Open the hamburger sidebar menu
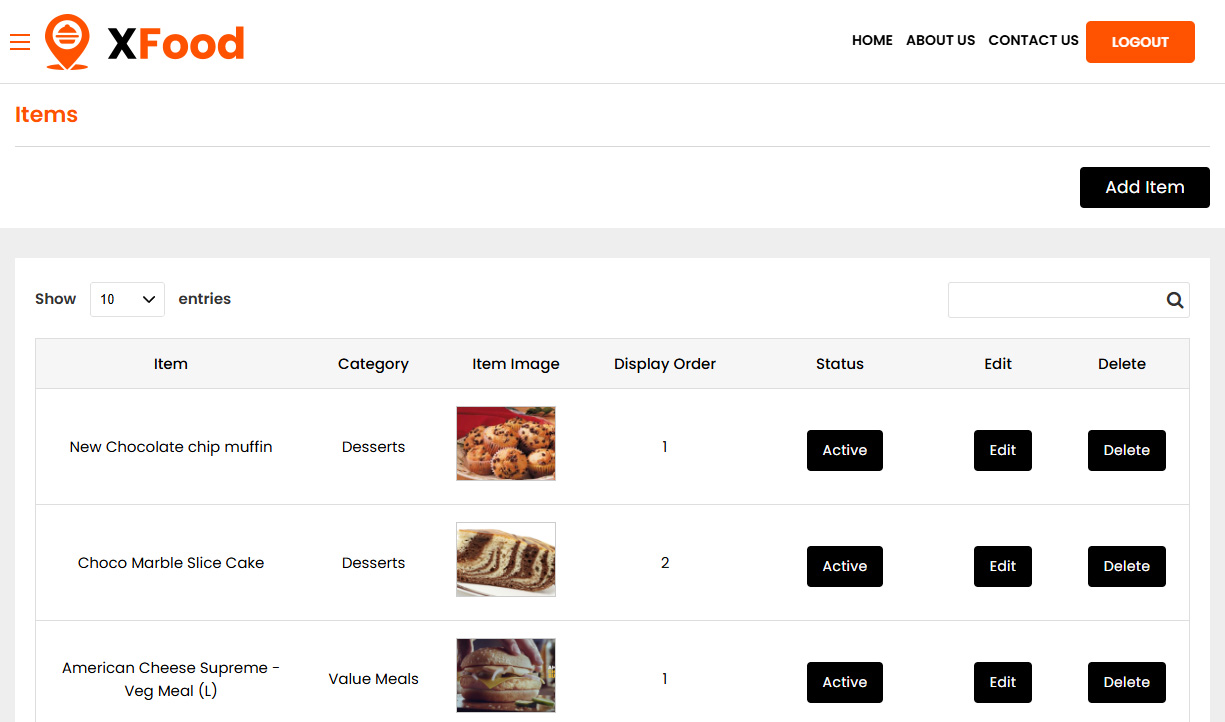The width and height of the screenshot is (1225, 722). (20, 42)
